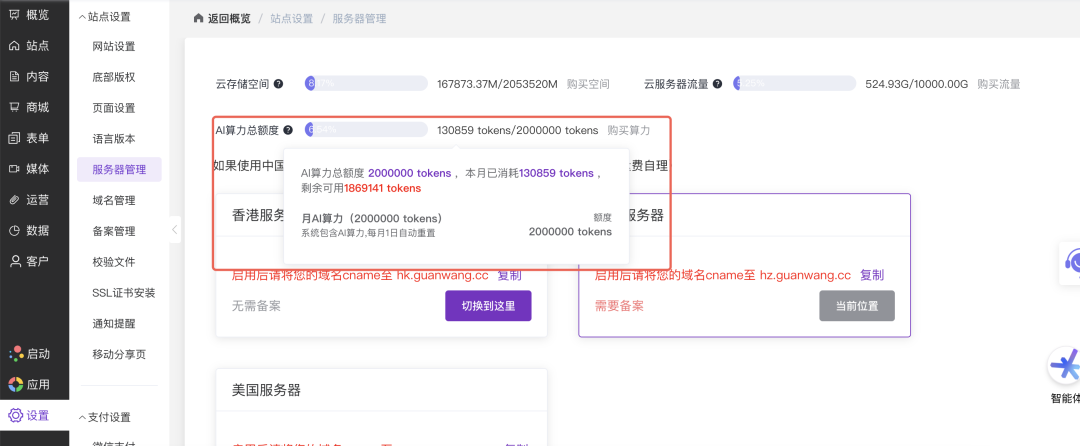Click the 设置 gear icon
Image resolution: width=1080 pixels, height=446 pixels.
[x=14, y=416]
